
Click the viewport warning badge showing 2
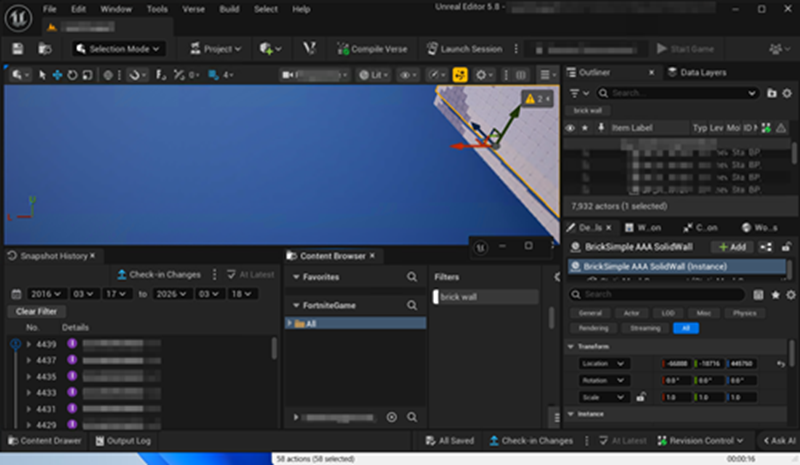(537, 99)
